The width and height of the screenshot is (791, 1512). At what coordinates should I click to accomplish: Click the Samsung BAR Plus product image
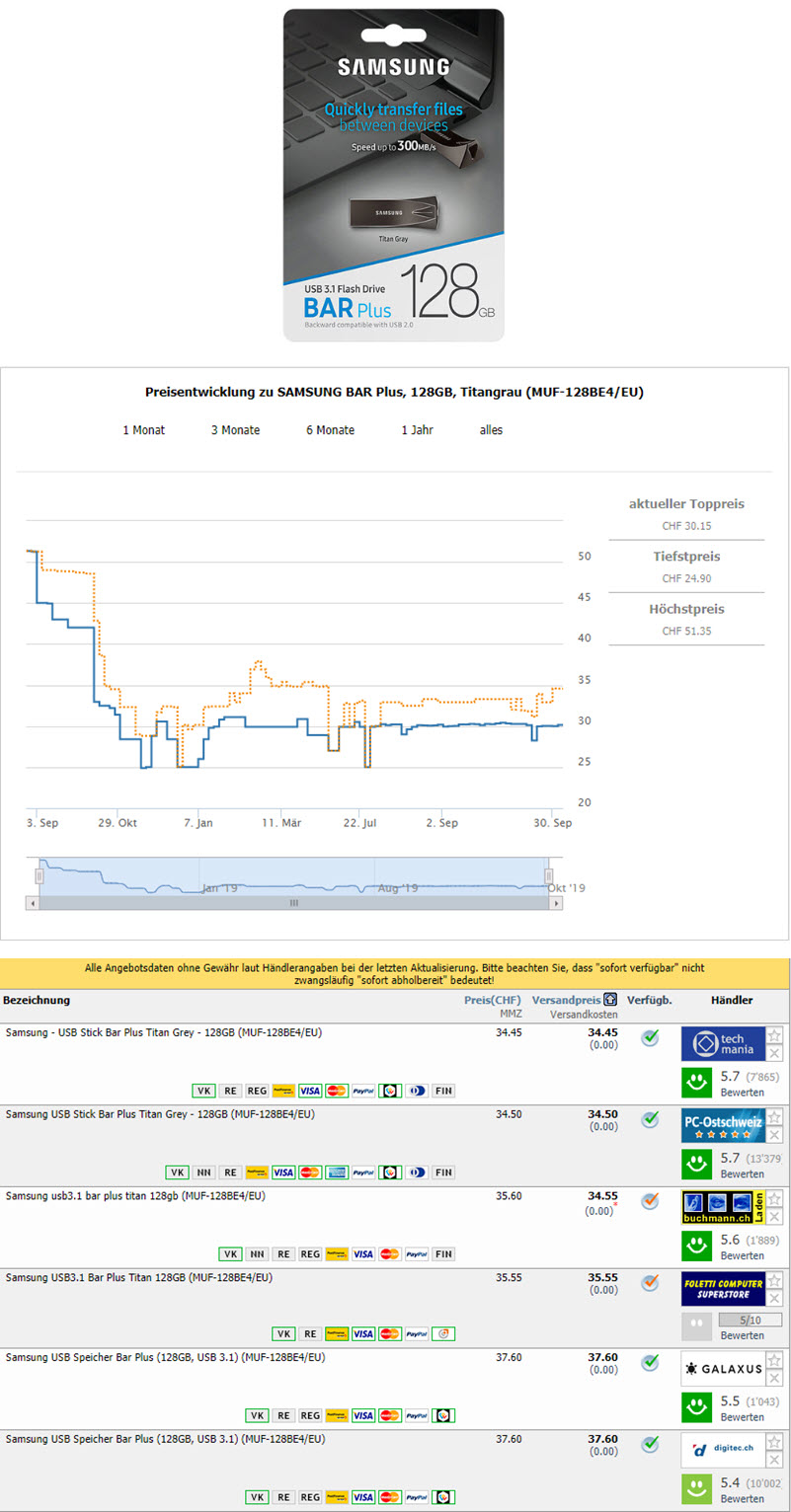tap(393, 176)
